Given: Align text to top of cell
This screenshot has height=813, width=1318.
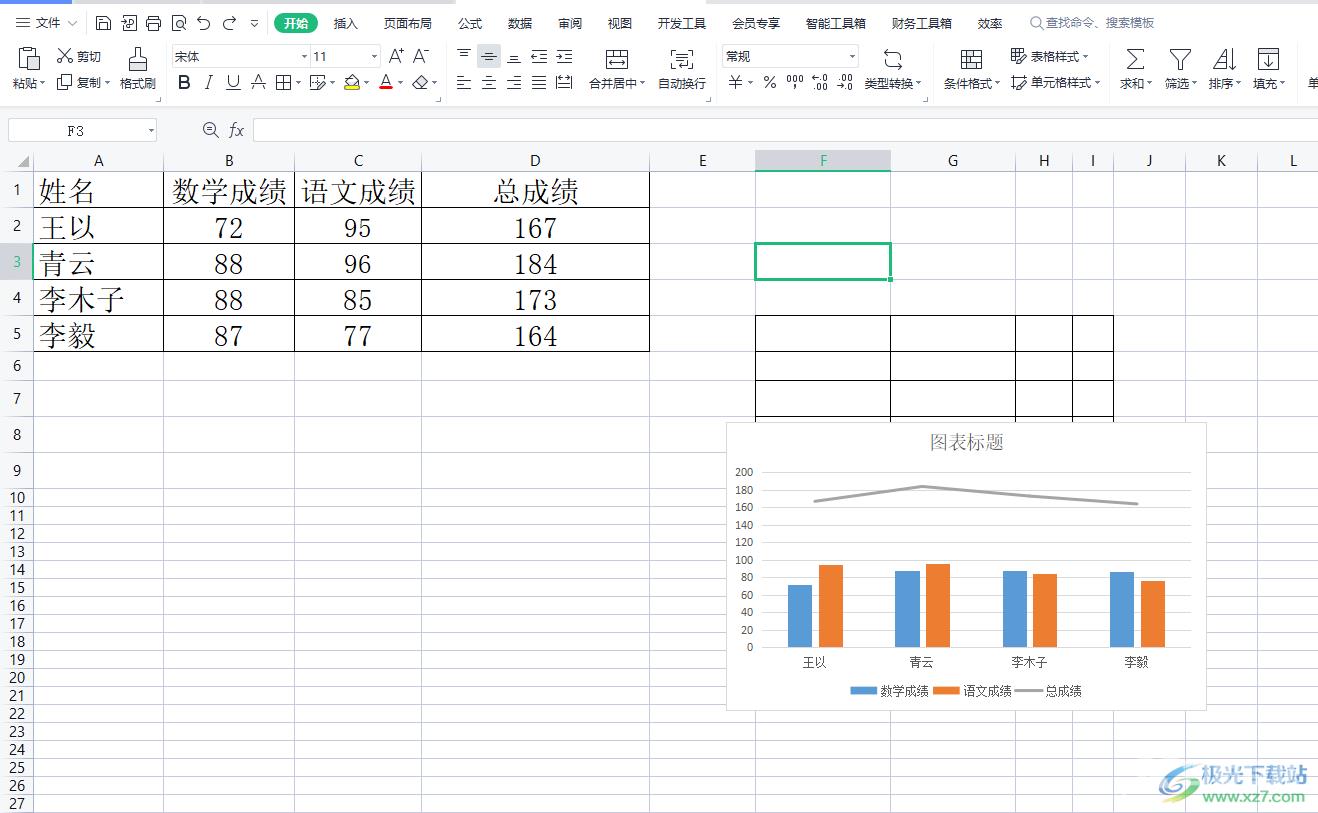Looking at the screenshot, I should [464, 56].
